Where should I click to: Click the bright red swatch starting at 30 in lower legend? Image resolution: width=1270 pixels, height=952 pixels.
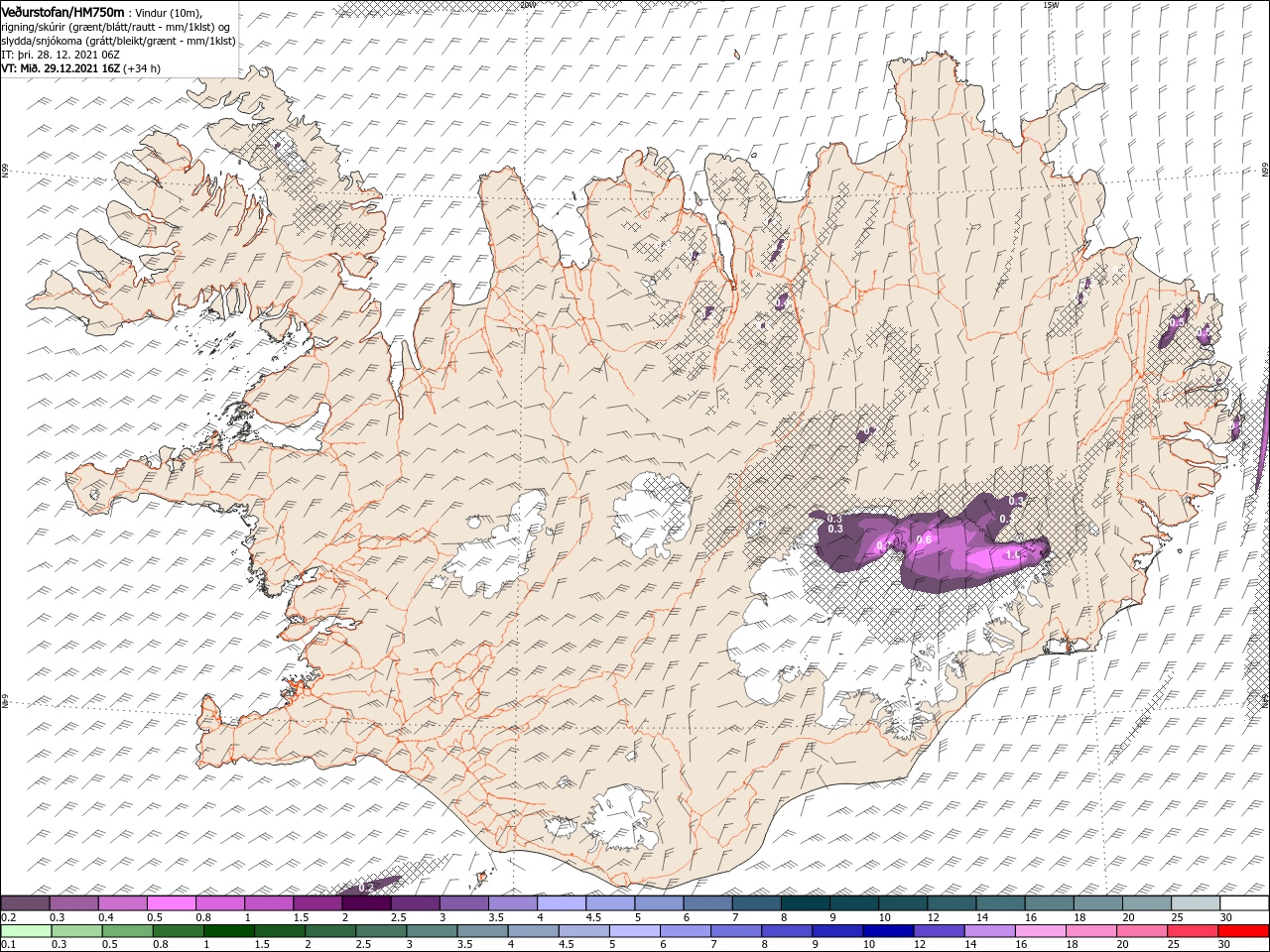point(1244,931)
